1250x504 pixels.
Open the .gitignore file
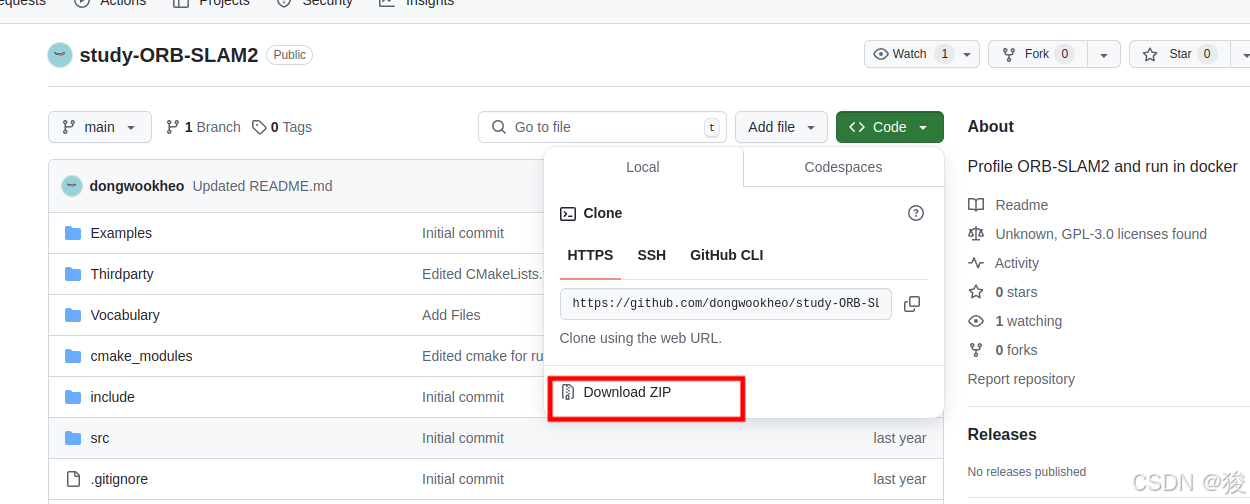[x=119, y=479]
